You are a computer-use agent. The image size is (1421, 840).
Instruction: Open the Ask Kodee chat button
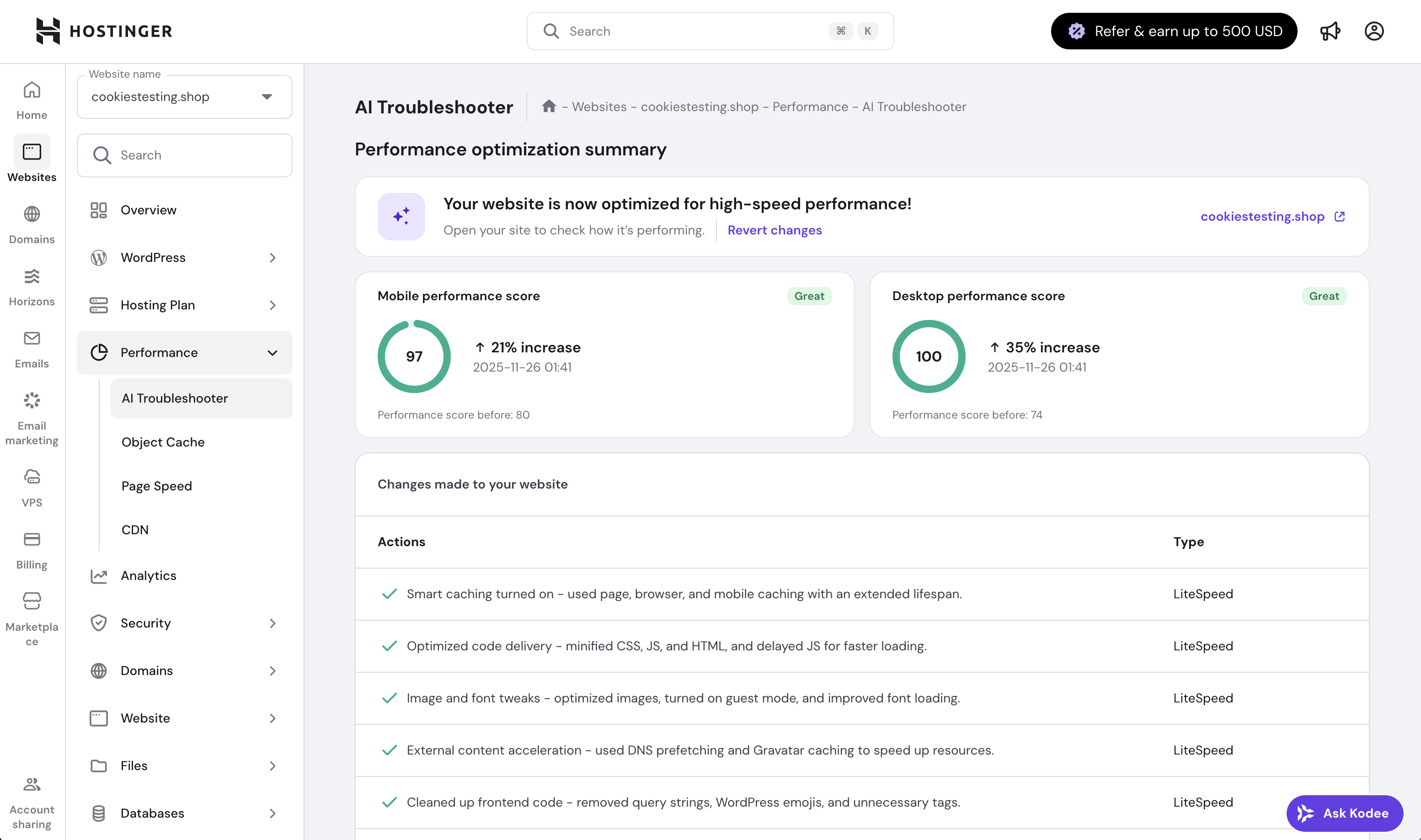point(1345,813)
